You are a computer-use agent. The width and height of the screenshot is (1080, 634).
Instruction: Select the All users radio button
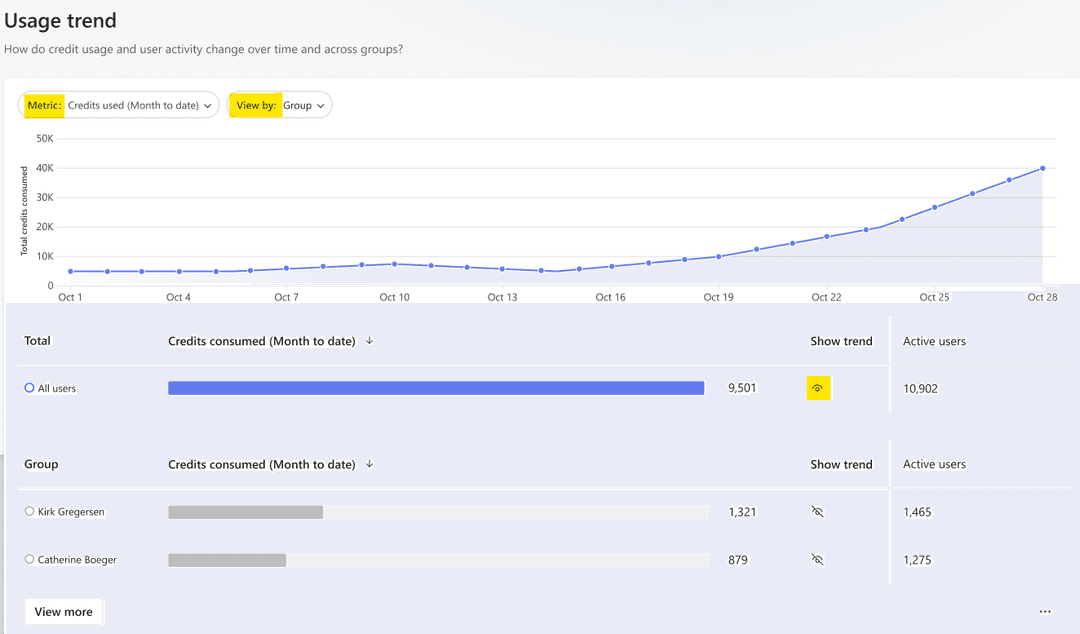(x=30, y=388)
